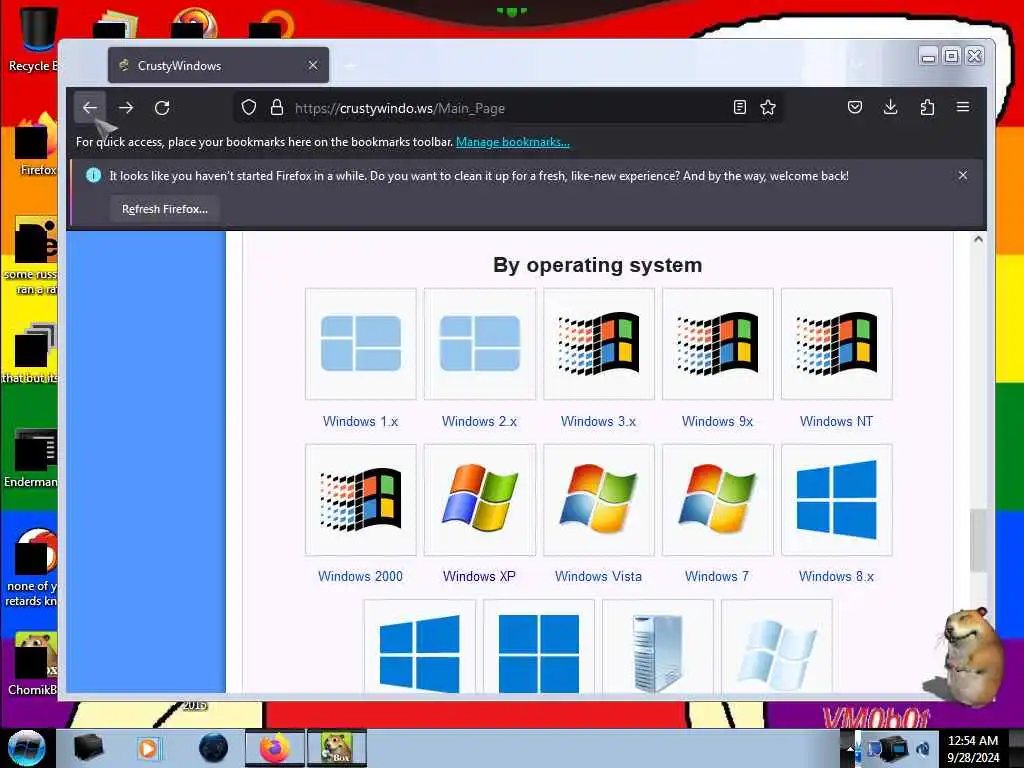Follow the Windows 2000 text link
This screenshot has height=768, width=1024.
click(x=360, y=576)
